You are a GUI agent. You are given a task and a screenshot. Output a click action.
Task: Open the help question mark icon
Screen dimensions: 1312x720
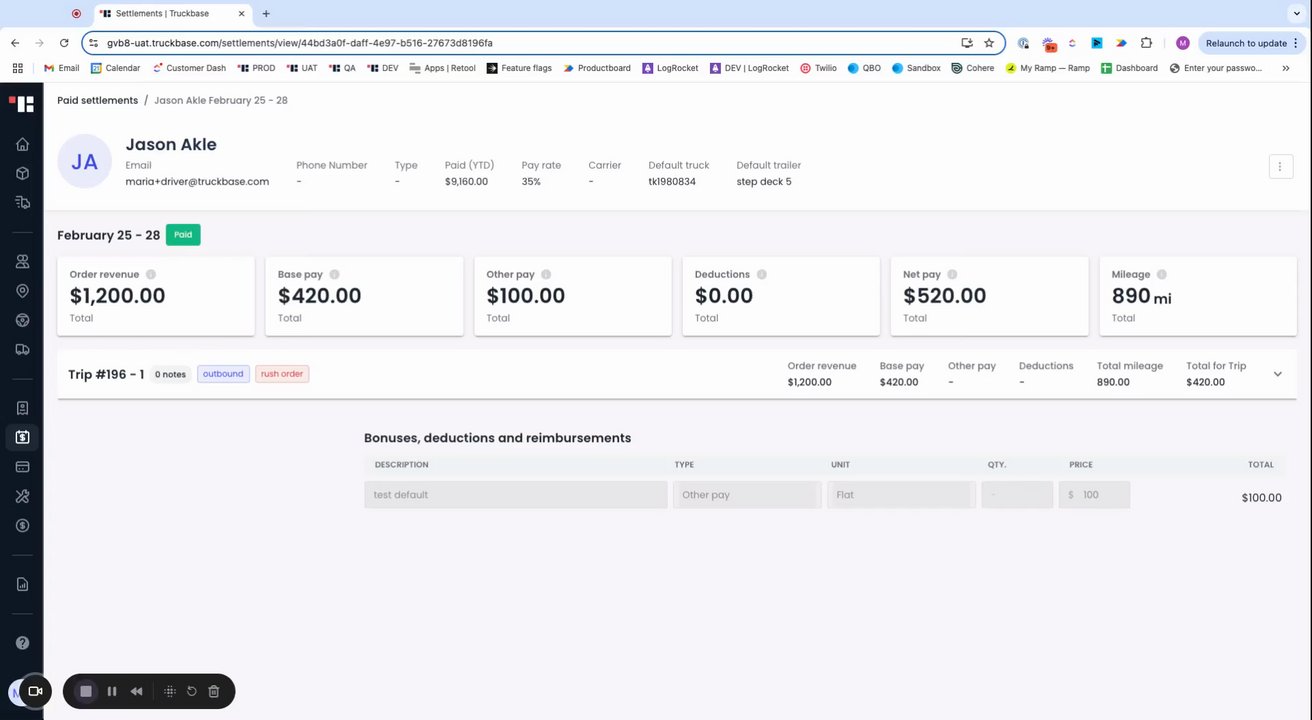[22, 643]
